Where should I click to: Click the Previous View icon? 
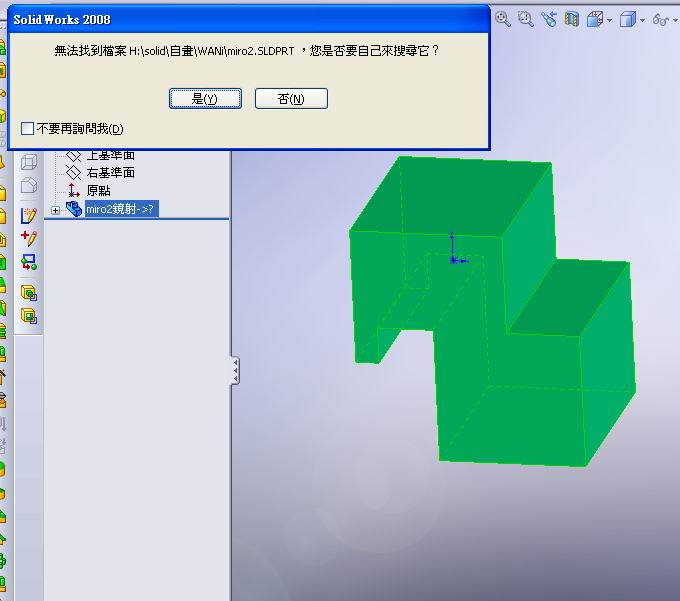[549, 19]
